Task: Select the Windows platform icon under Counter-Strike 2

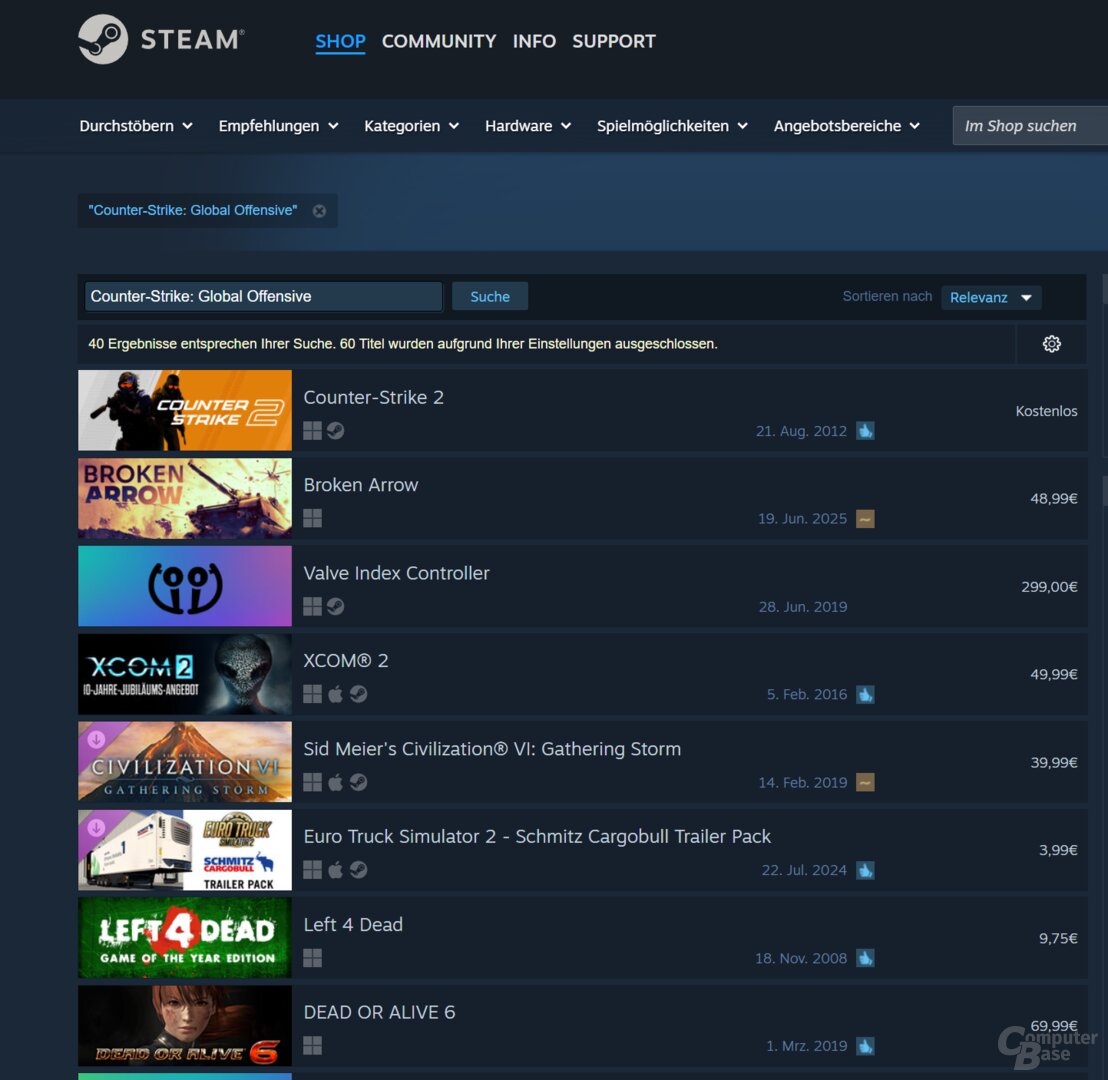Action: (x=312, y=430)
